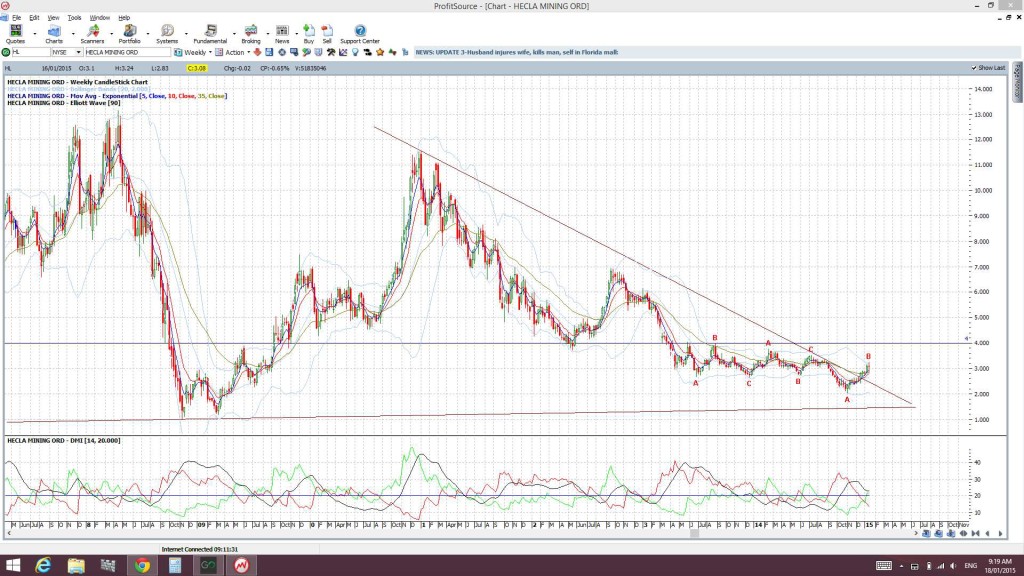Click the Buy order icon
The height and width of the screenshot is (576, 1024).
click(309, 31)
